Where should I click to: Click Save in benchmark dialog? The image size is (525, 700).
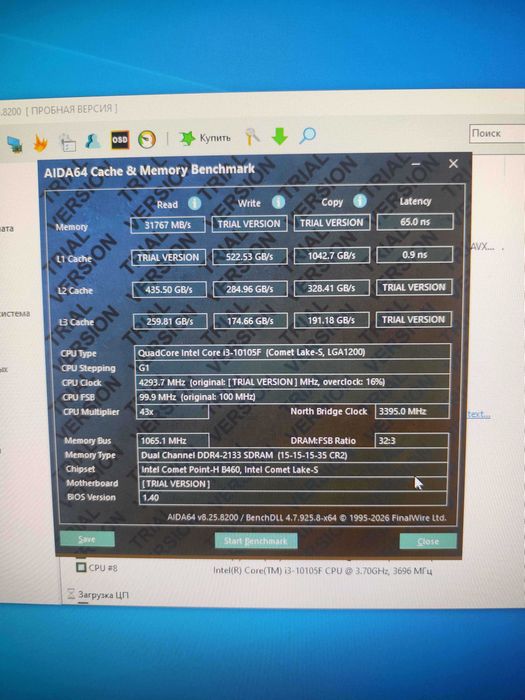click(x=87, y=539)
